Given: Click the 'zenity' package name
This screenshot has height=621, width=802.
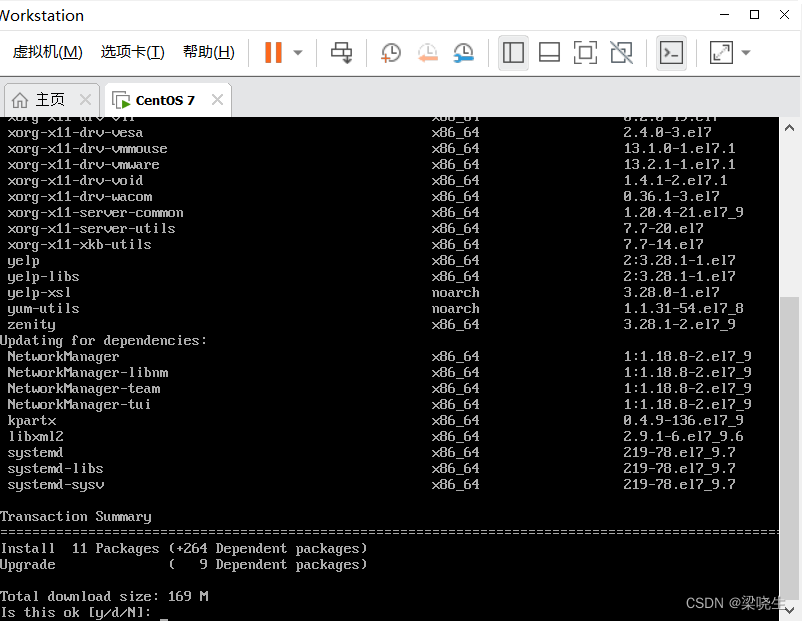Looking at the screenshot, I should (x=31, y=324).
